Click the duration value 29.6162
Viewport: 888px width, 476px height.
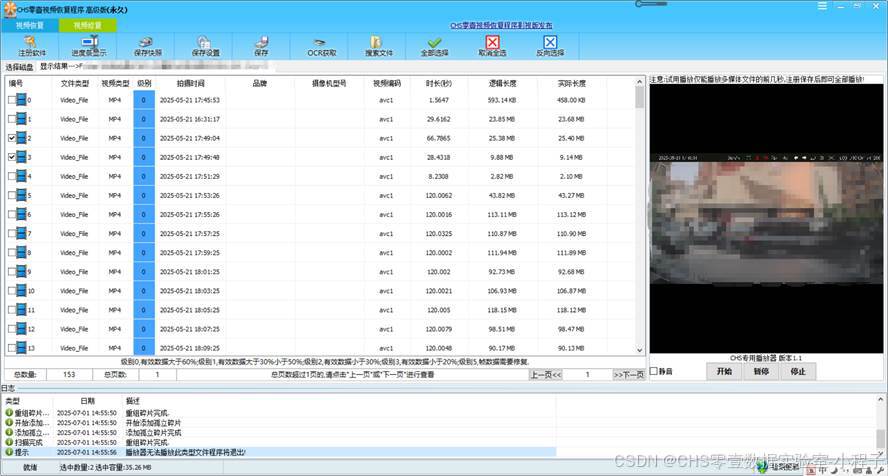point(438,119)
